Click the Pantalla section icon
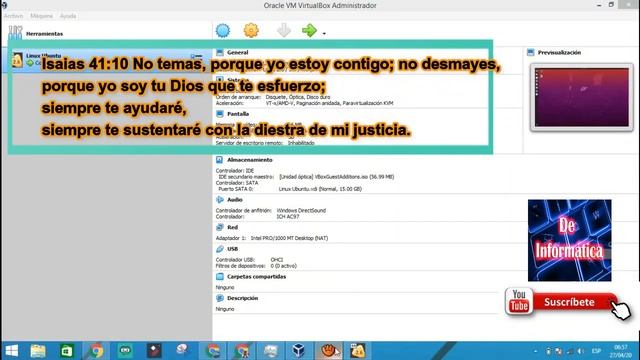This screenshot has height=360, width=640. [220, 114]
